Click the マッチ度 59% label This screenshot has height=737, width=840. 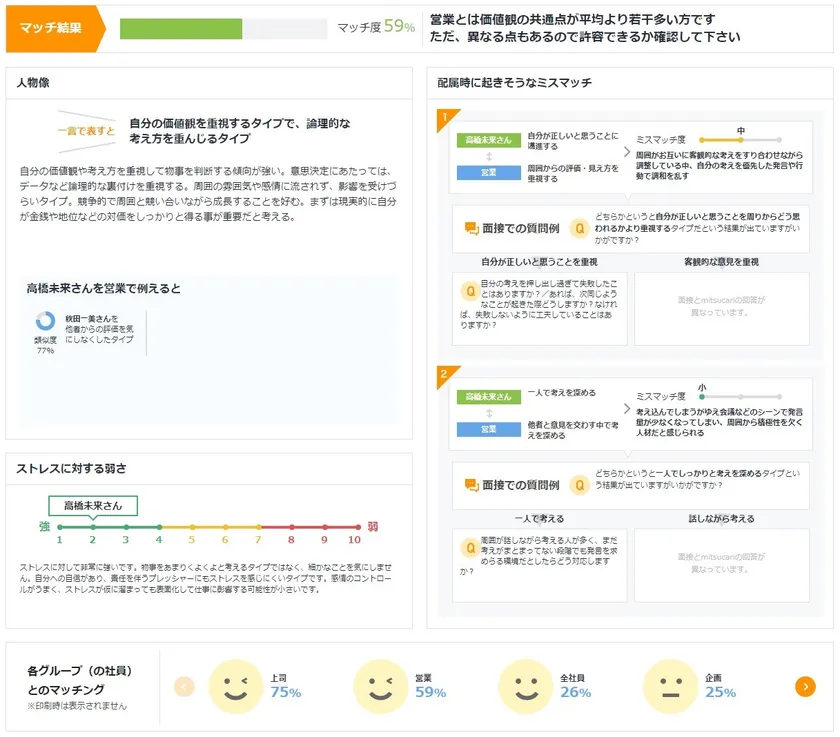(x=376, y=26)
